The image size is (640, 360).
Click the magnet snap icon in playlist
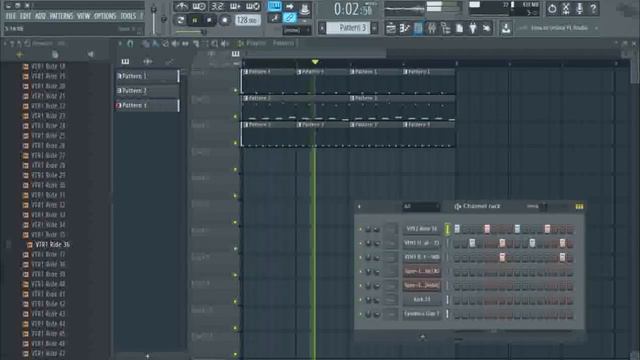point(130,43)
